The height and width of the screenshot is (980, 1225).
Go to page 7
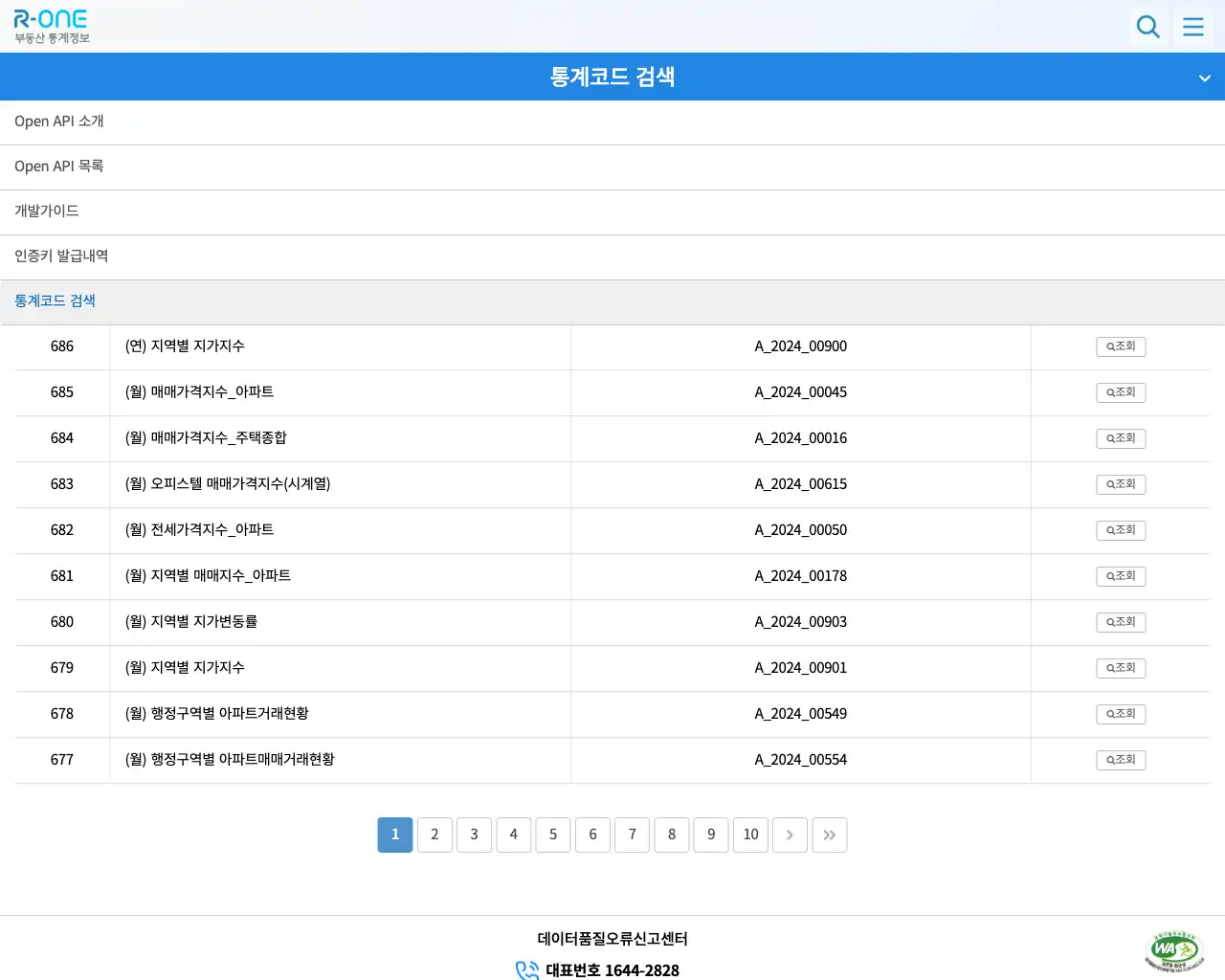tap(633, 835)
